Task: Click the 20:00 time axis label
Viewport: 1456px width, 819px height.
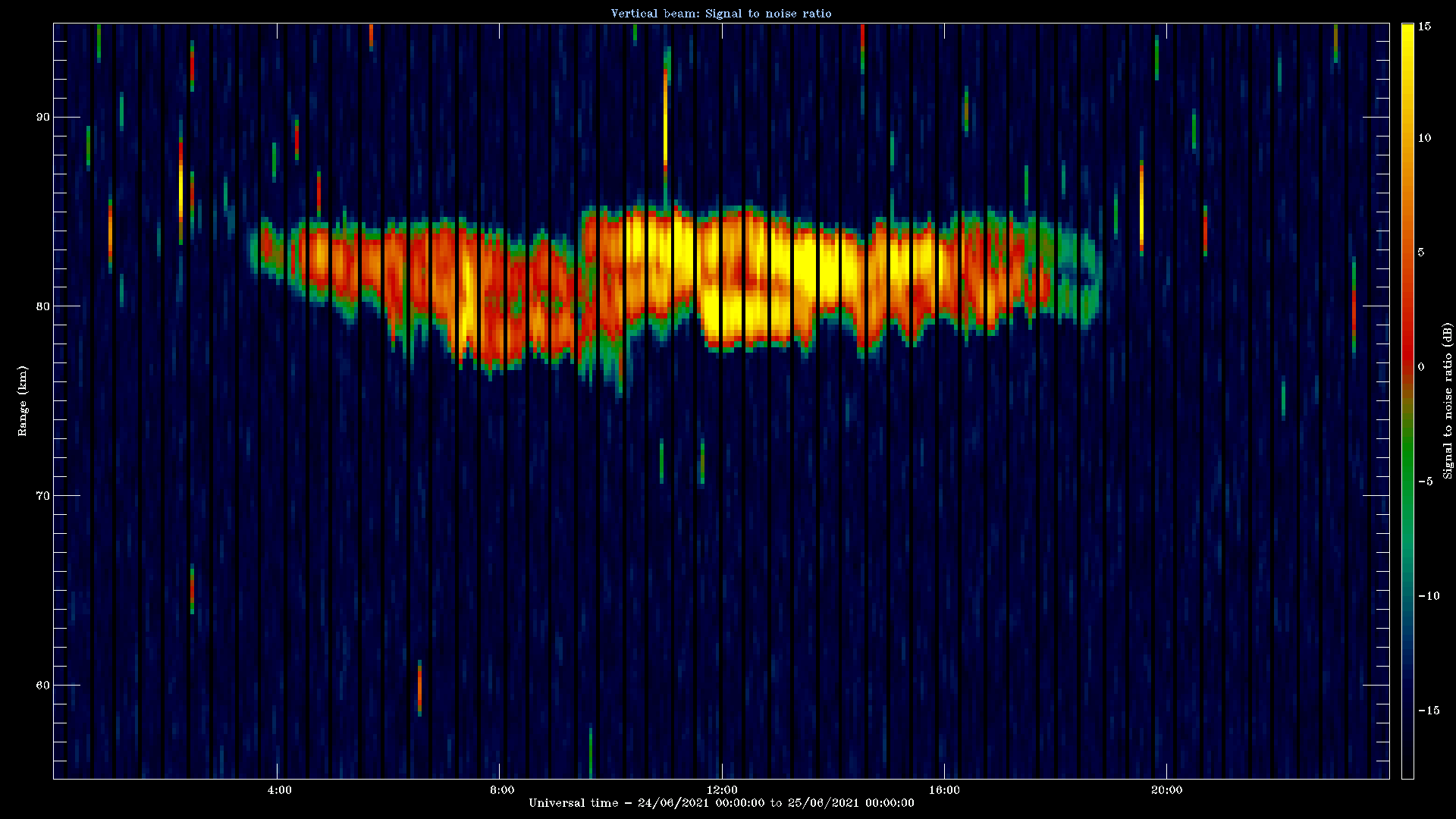Action: (x=1166, y=790)
